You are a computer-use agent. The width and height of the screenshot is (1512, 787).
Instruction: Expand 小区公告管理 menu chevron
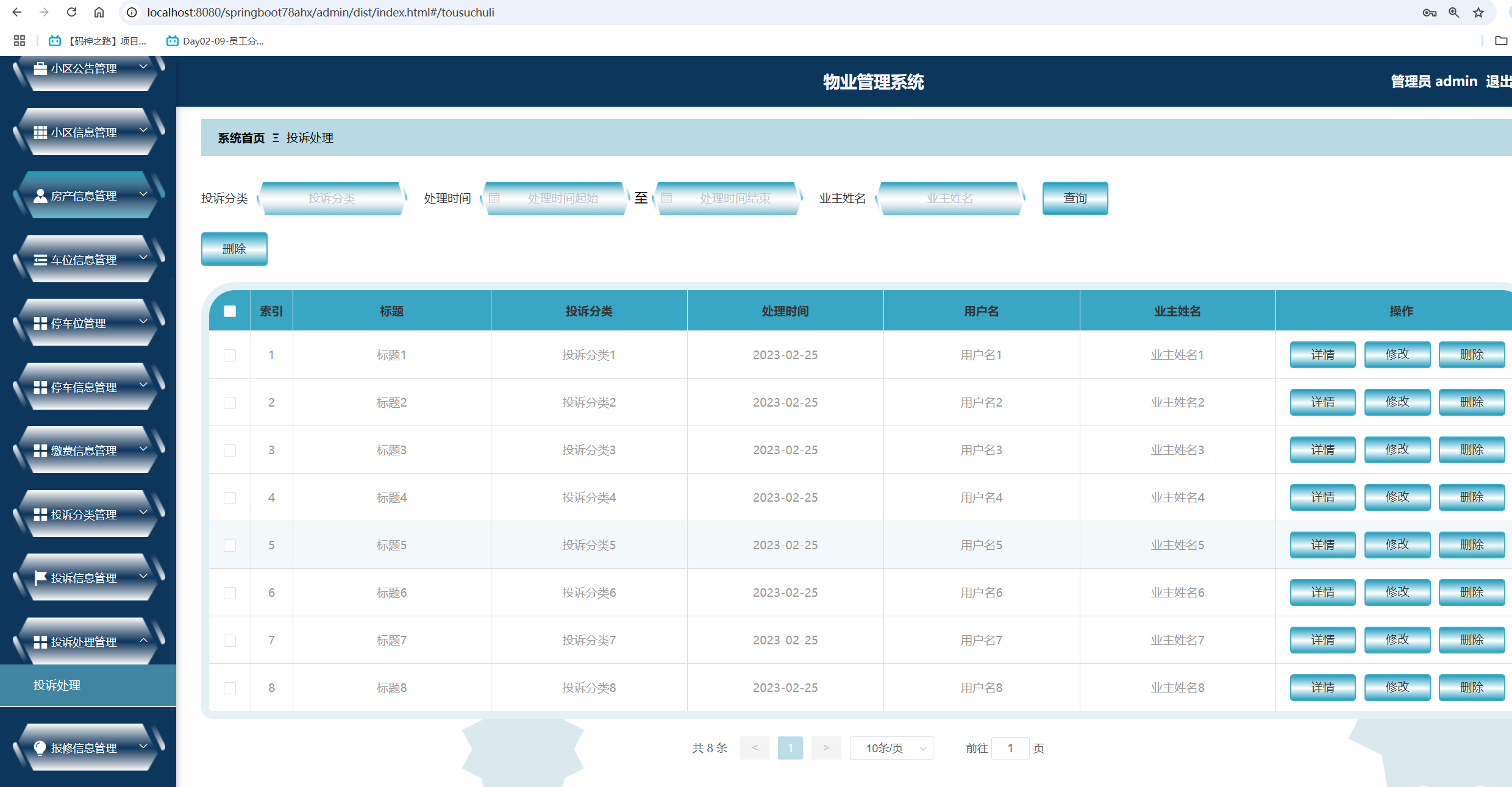(x=144, y=66)
